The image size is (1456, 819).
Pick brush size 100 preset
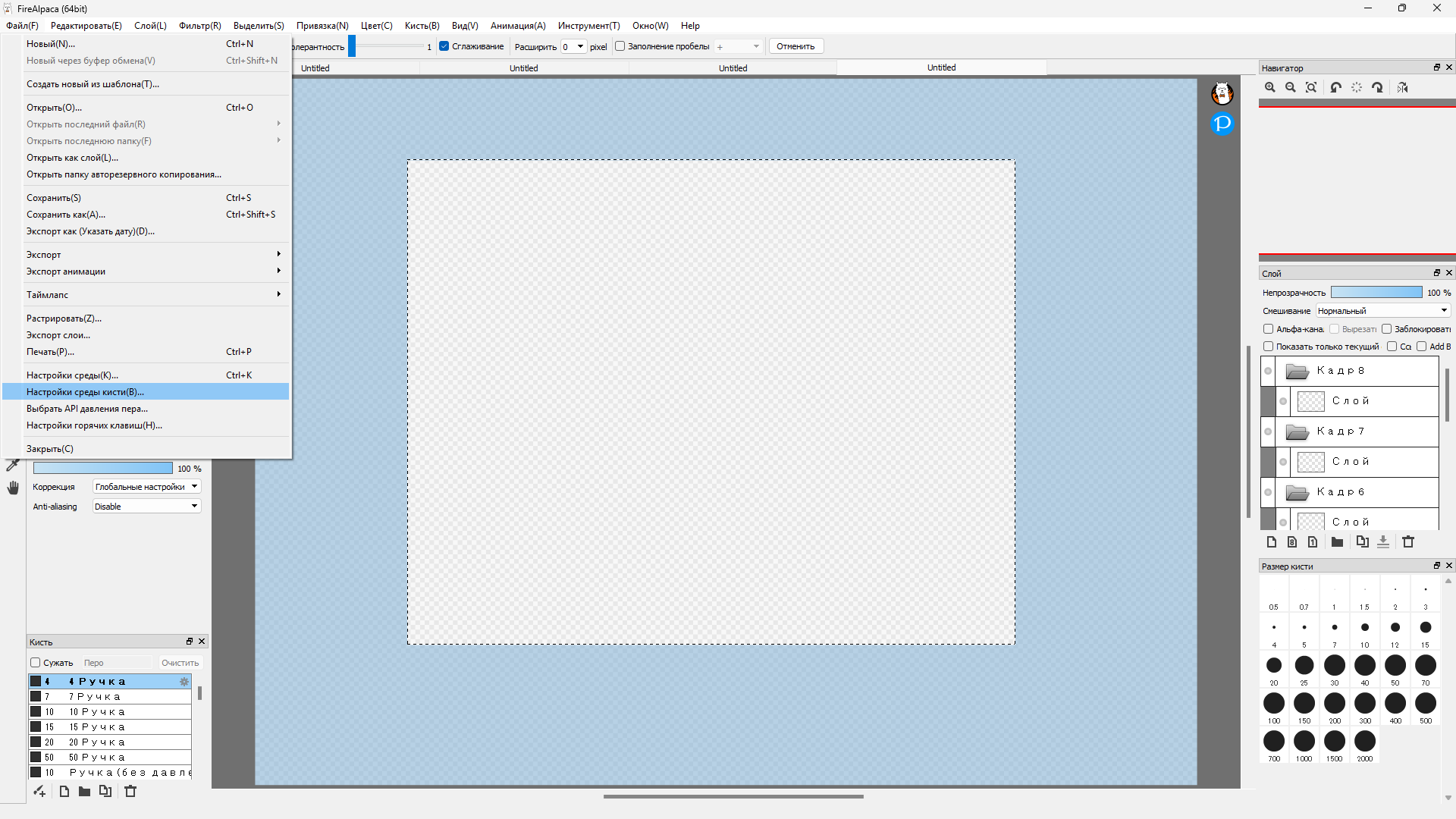1274,707
